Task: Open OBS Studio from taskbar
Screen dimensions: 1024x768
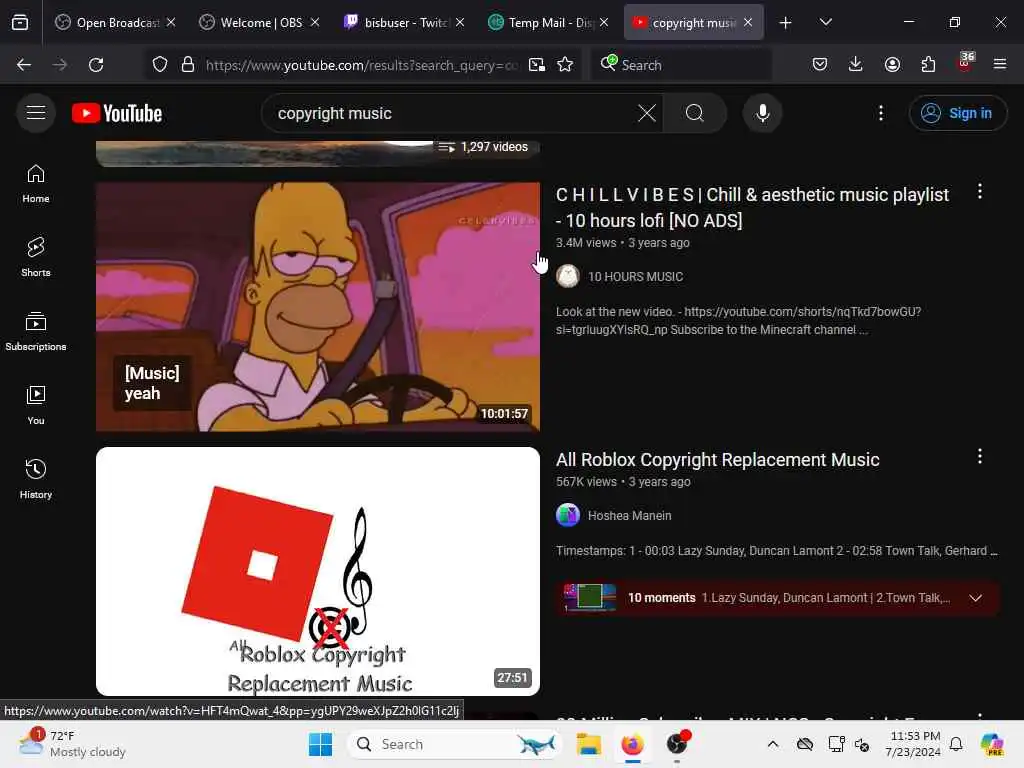Action: click(677, 744)
